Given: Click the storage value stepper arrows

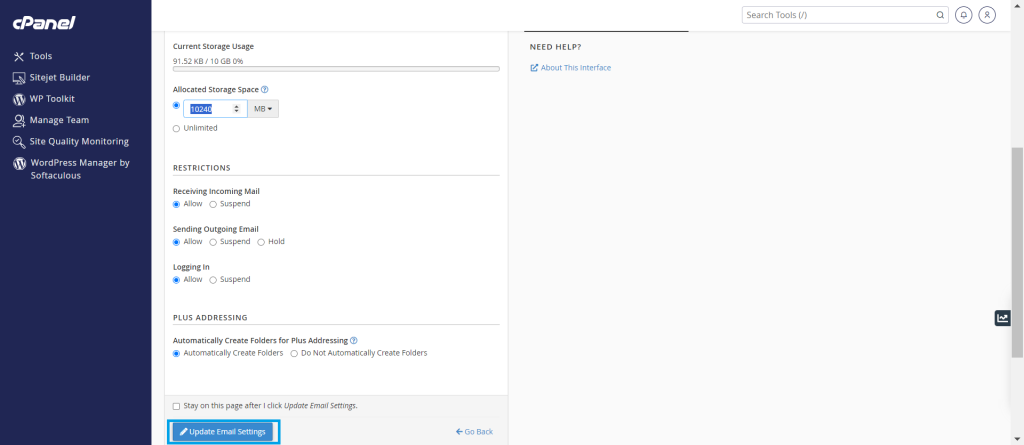Looking at the screenshot, I should click(236, 108).
